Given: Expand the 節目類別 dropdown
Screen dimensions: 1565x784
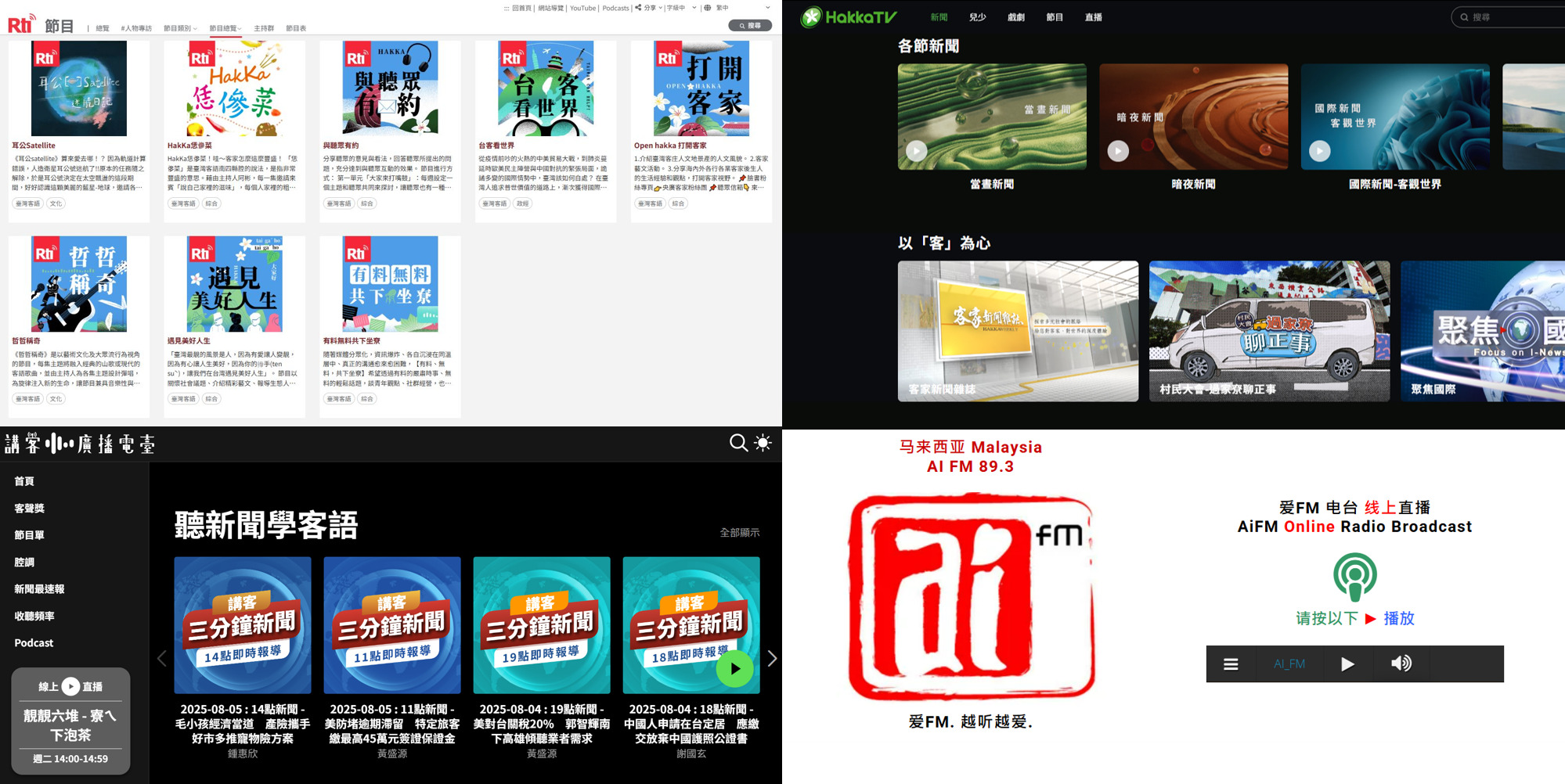Looking at the screenshot, I should (180, 28).
